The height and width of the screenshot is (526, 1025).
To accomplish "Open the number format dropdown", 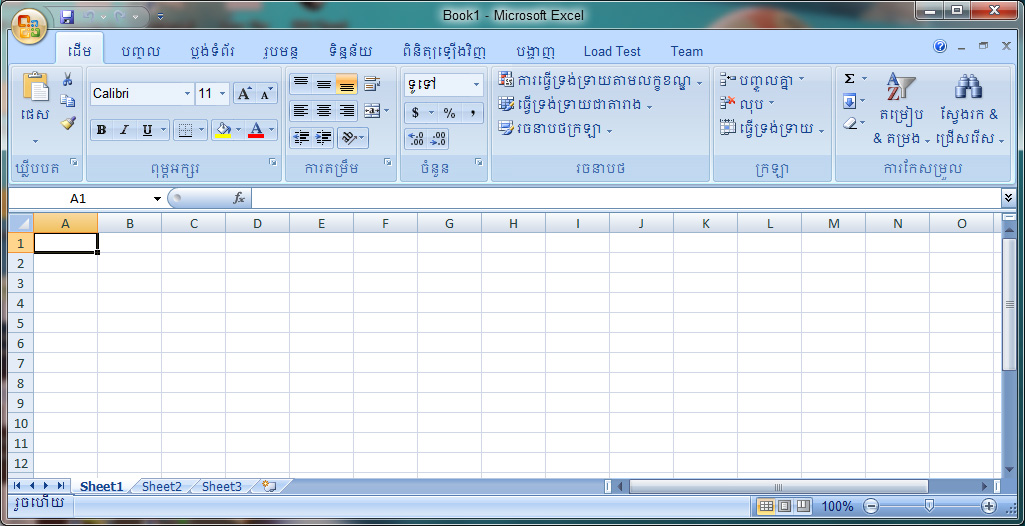I will (x=476, y=84).
